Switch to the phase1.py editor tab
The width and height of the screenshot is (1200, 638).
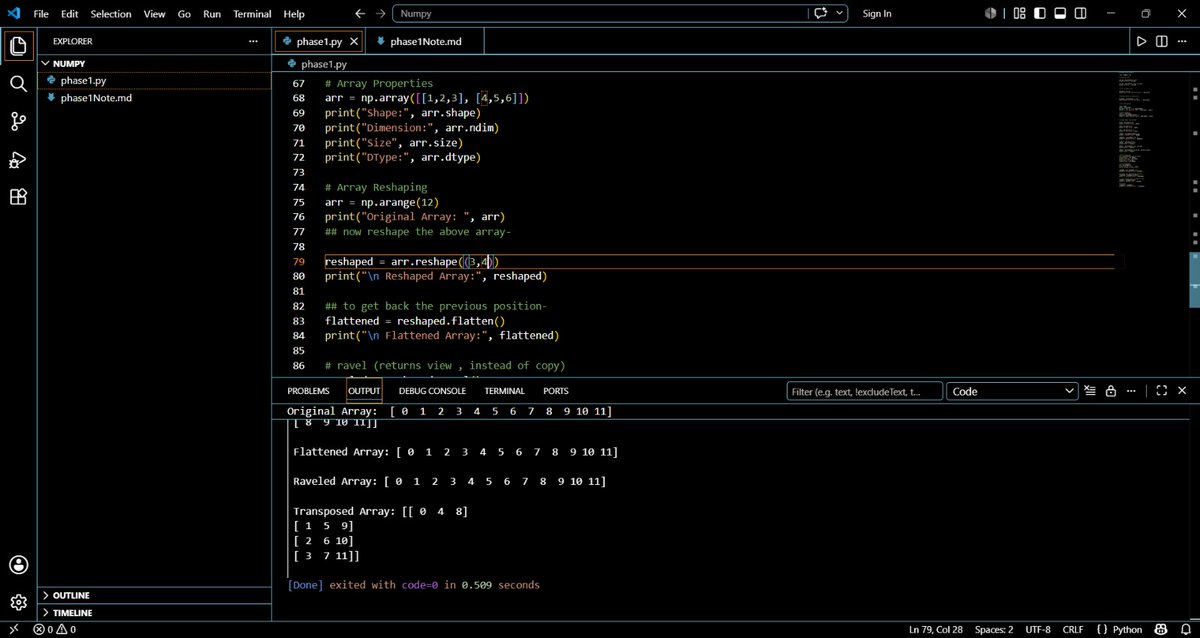tap(319, 41)
